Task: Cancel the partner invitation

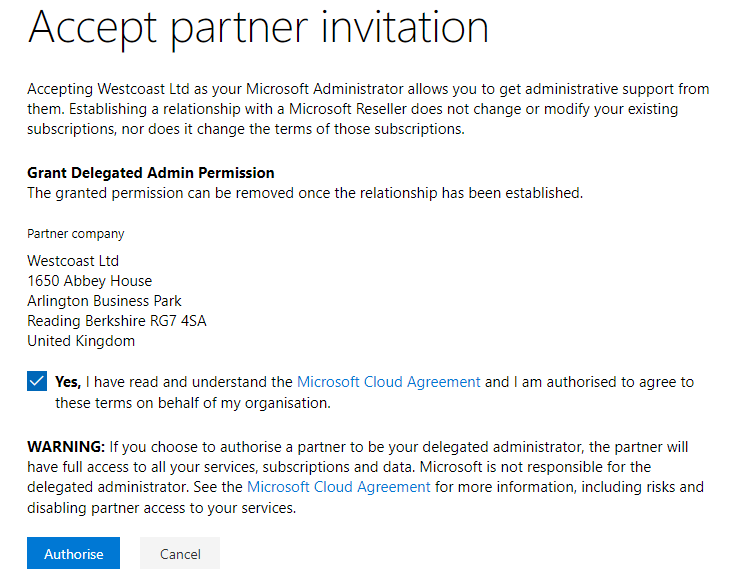Action: (180, 553)
